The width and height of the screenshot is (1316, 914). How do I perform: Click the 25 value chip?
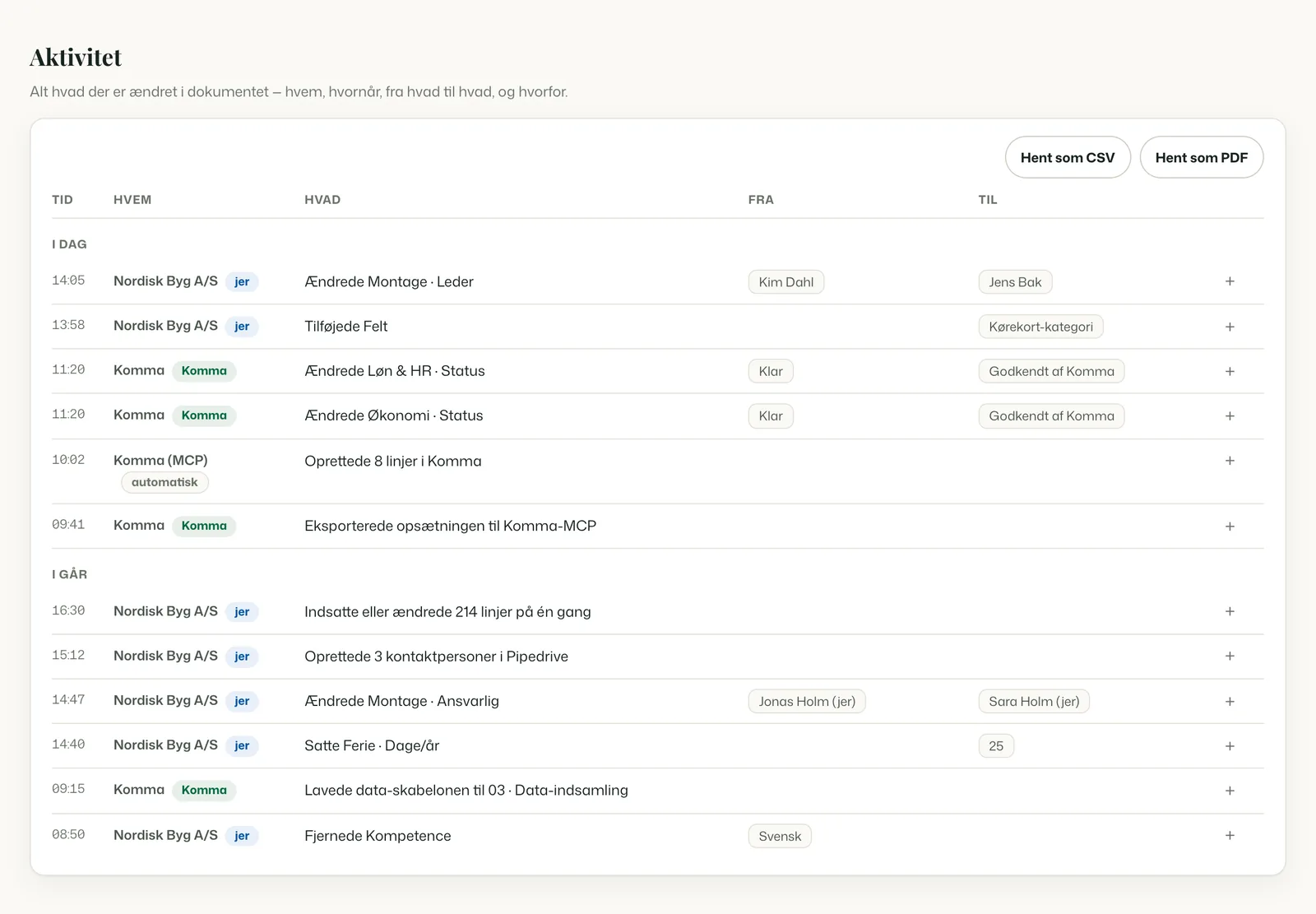[996, 746]
